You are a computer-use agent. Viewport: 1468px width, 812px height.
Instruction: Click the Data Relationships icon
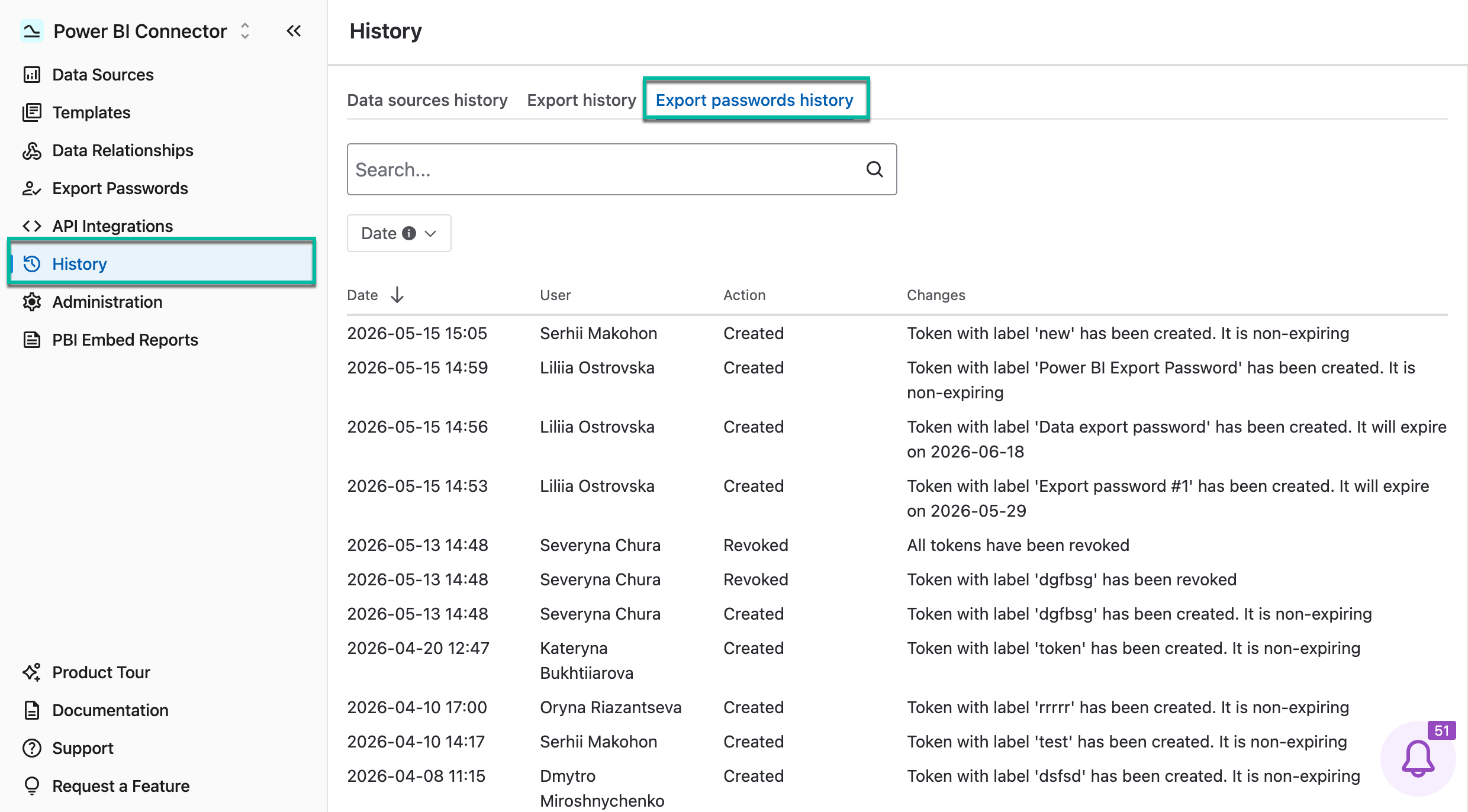point(32,150)
